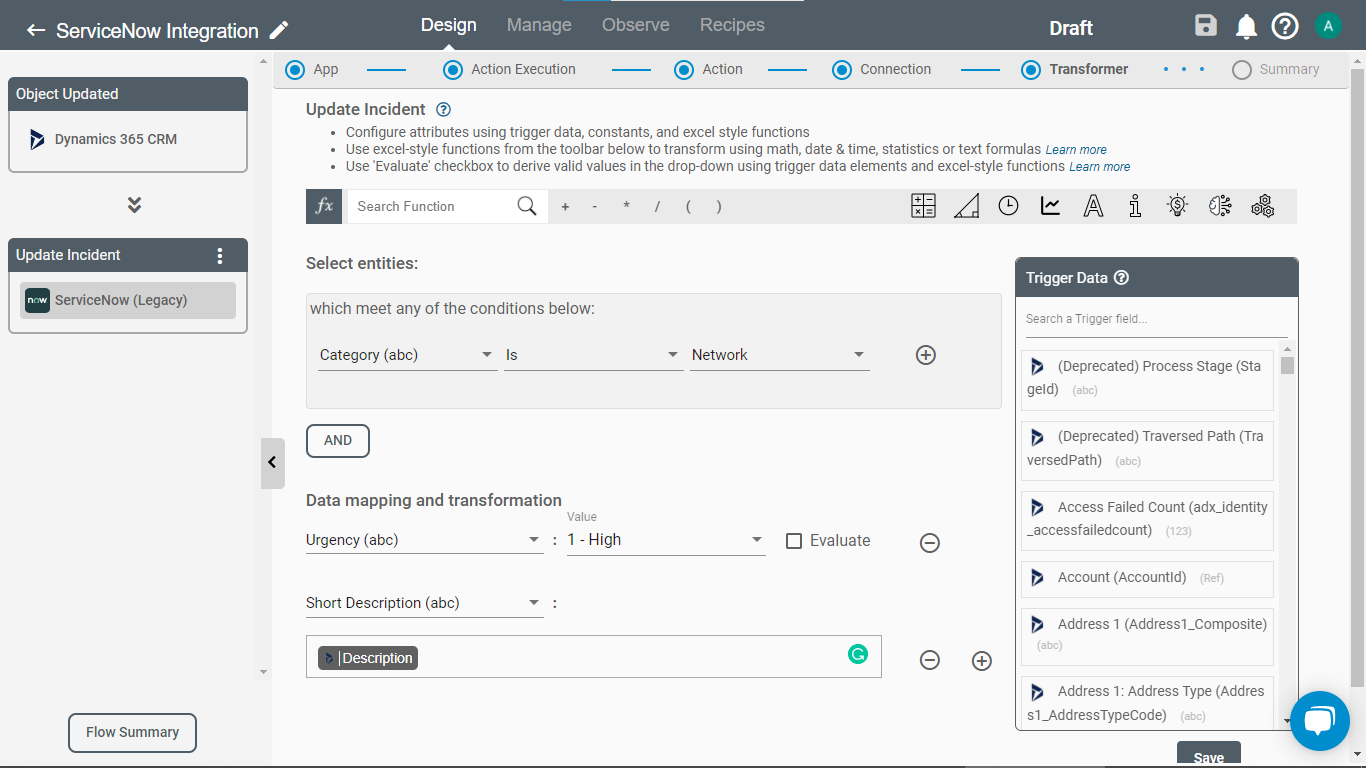Open the help question mark in header
The image size is (1366, 768).
click(1285, 27)
